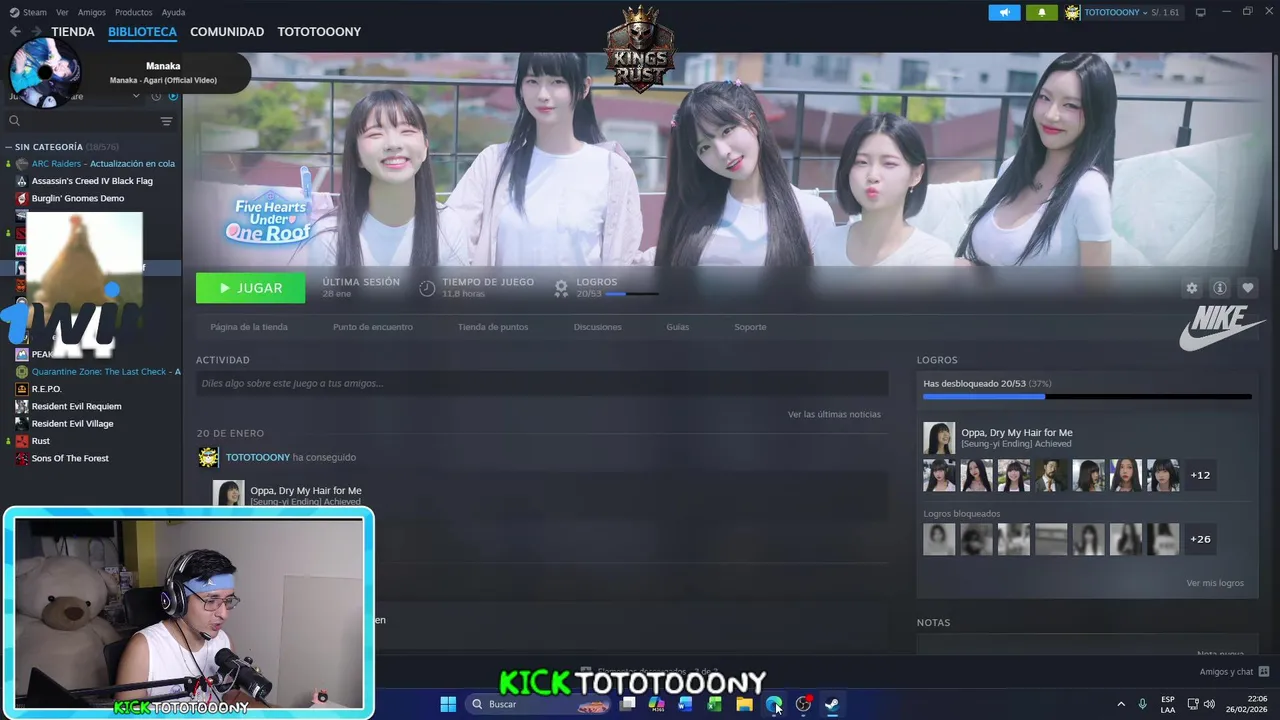Screen dimensions: 1280x720
Task: Click Ver las últimas noticias
Action: tap(834, 414)
